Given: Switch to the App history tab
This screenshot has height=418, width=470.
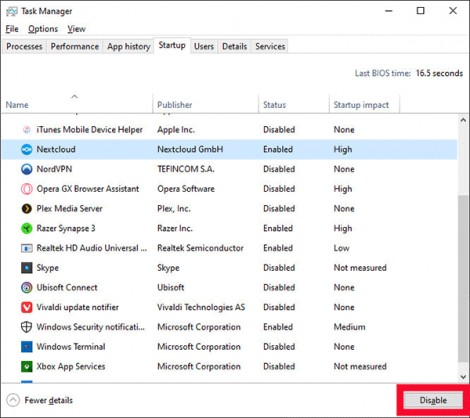Looking at the screenshot, I should (129, 46).
